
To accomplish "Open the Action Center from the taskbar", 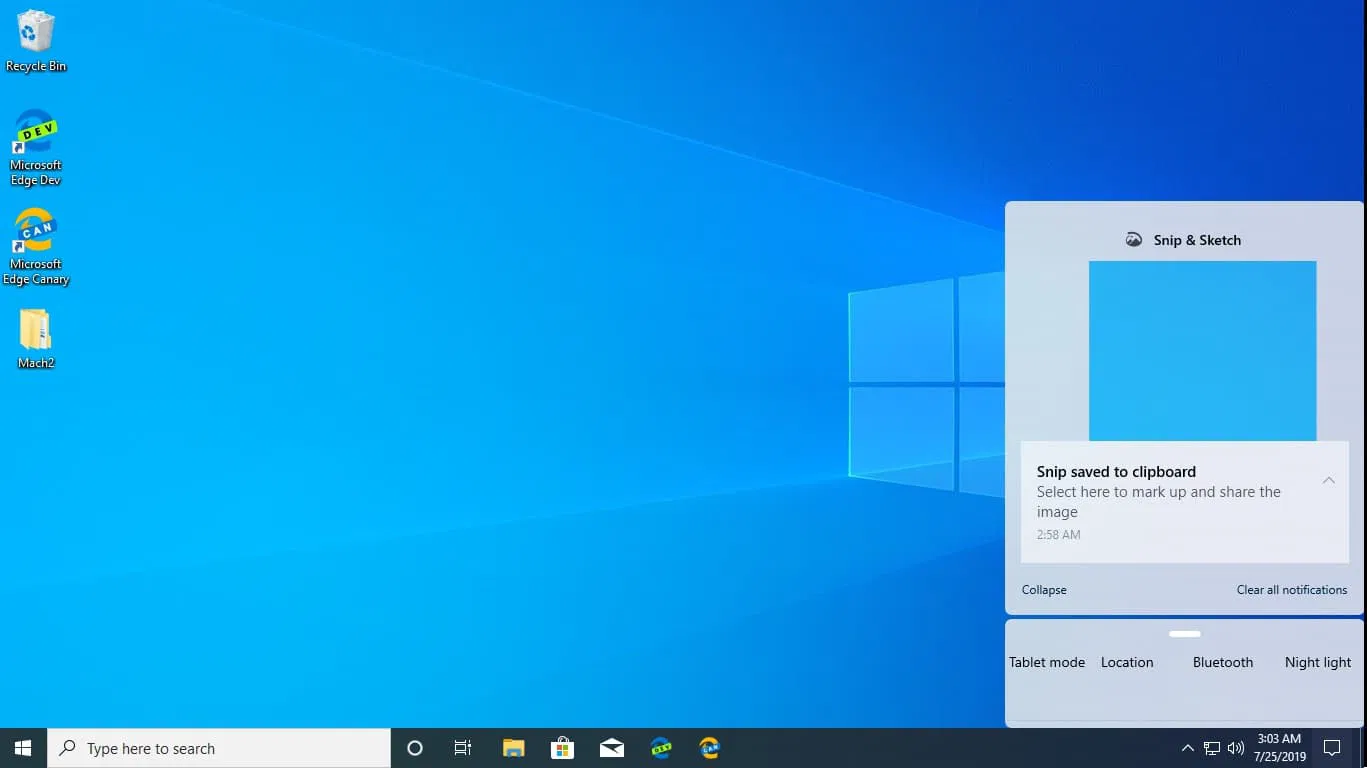I will 1332,747.
